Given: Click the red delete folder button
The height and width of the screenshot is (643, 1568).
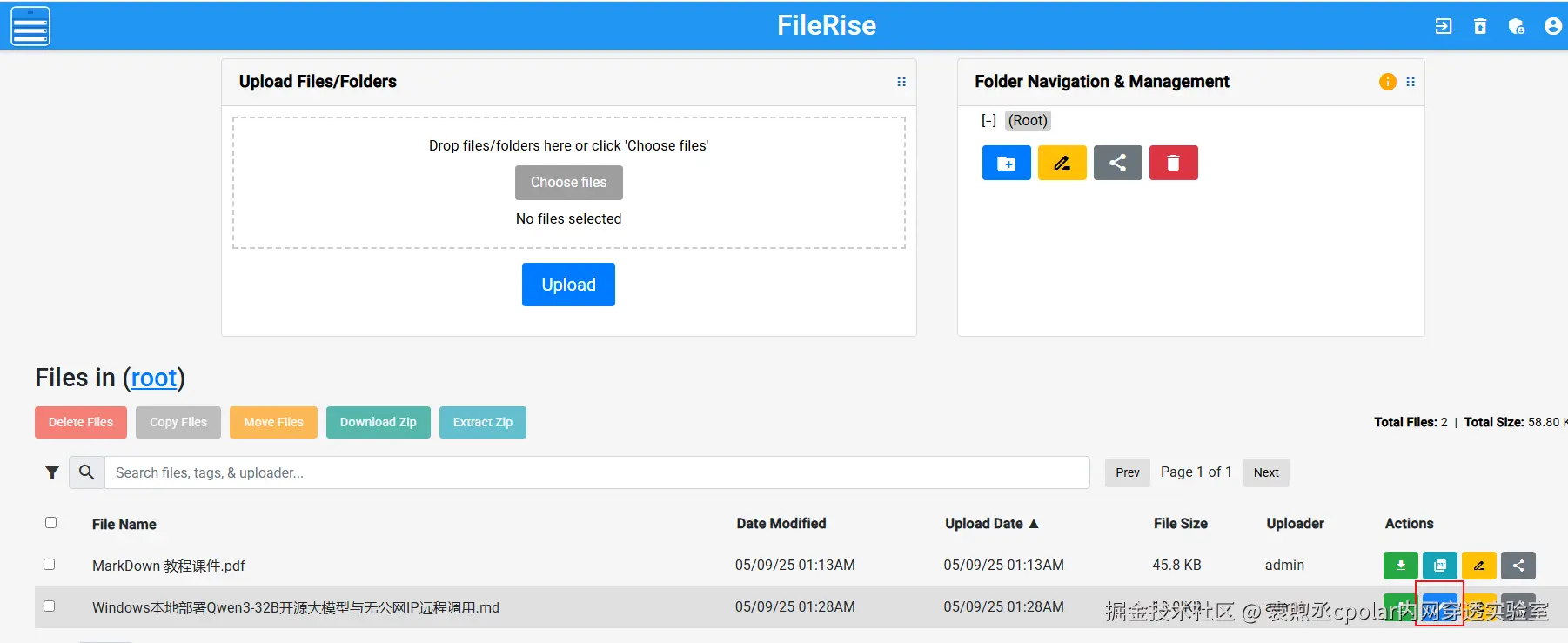Looking at the screenshot, I should (x=1174, y=163).
